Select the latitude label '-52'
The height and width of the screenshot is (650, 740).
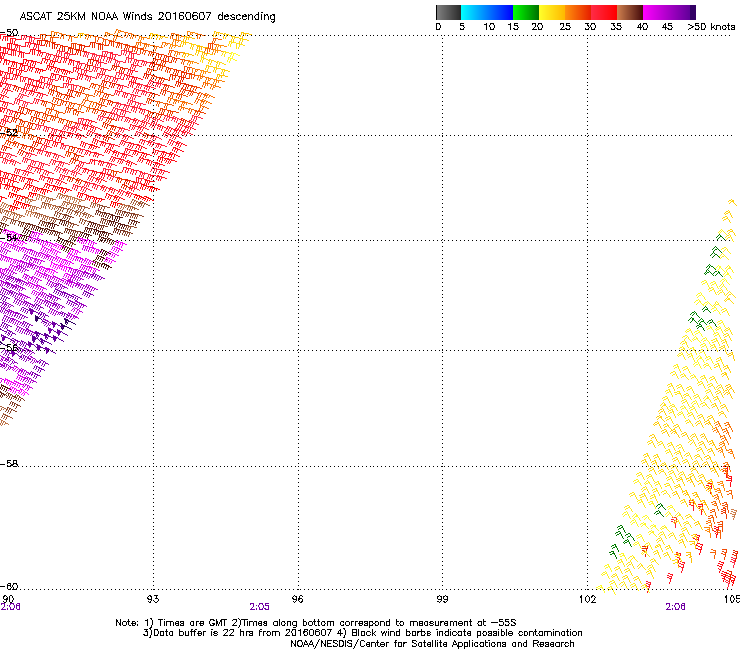9,133
